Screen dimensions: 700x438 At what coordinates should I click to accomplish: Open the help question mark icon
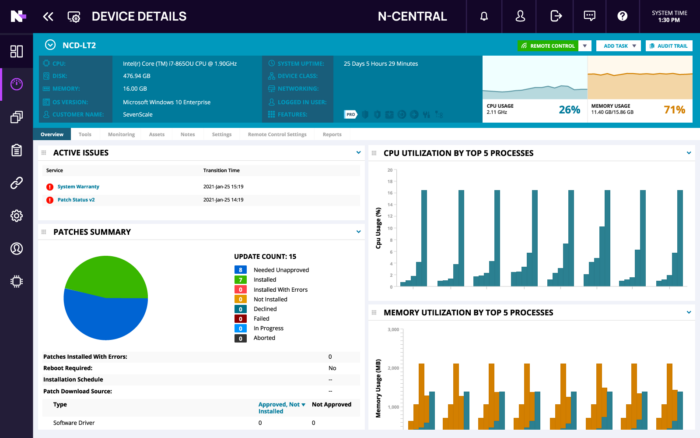[622, 17]
